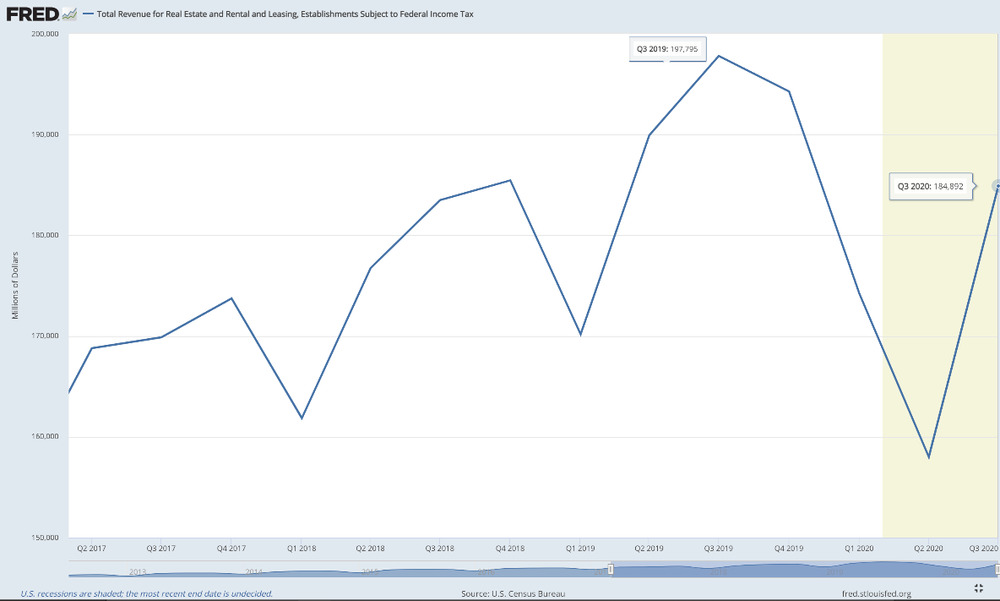This screenshot has height=601, width=1000.
Task: Click the left handle of range navigator
Action: click(611, 569)
